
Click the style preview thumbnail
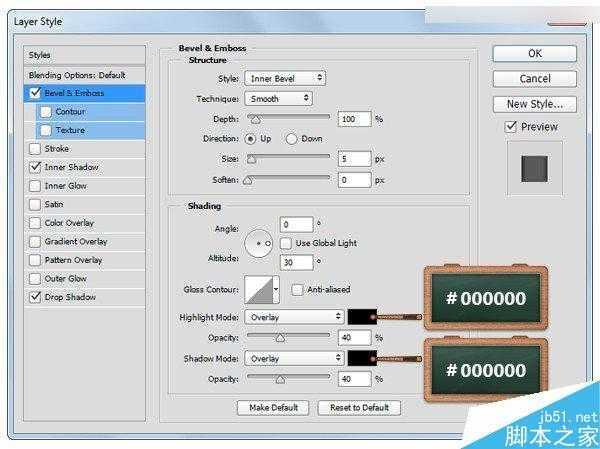534,168
